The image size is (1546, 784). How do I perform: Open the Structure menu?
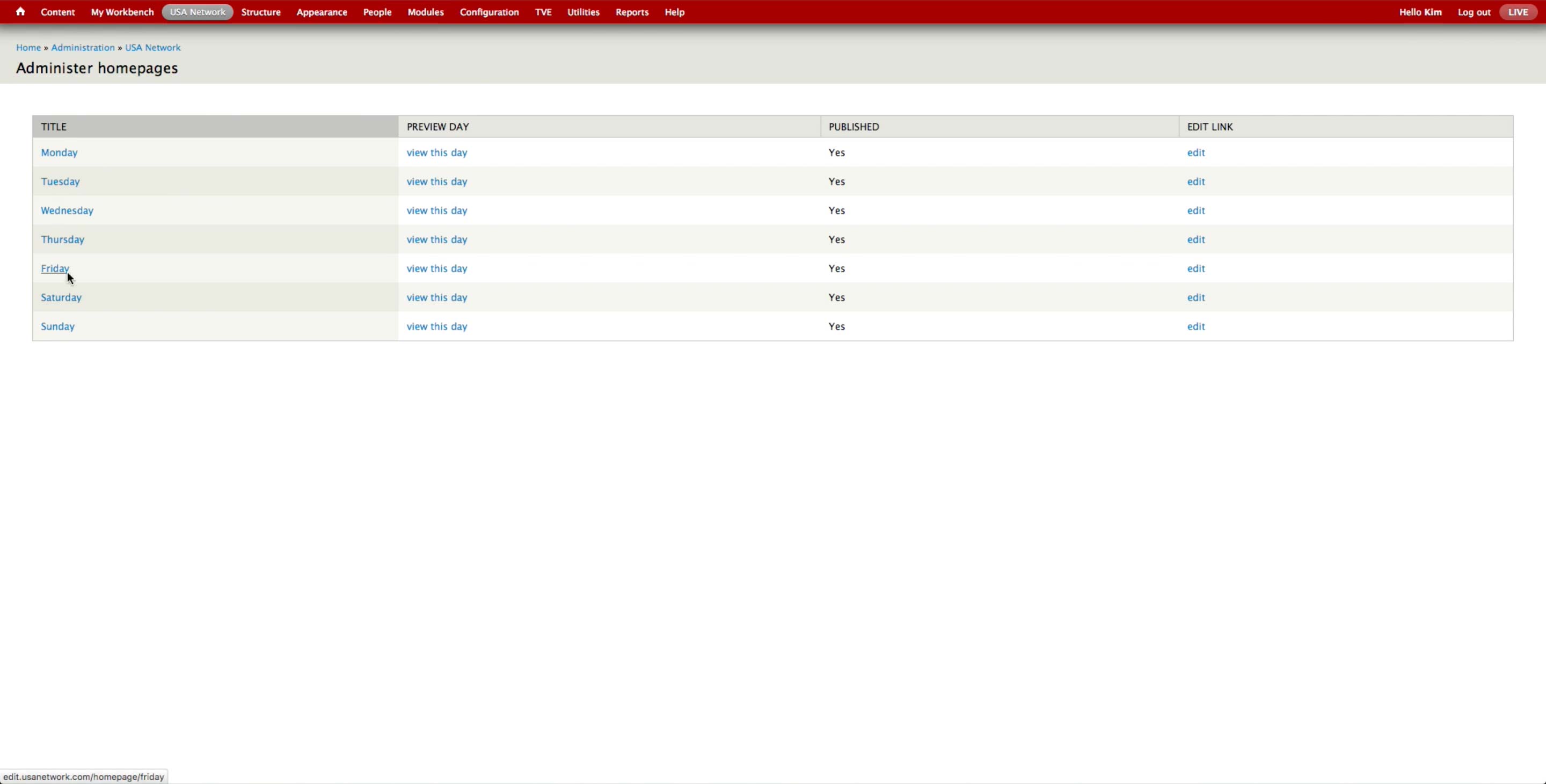click(260, 12)
